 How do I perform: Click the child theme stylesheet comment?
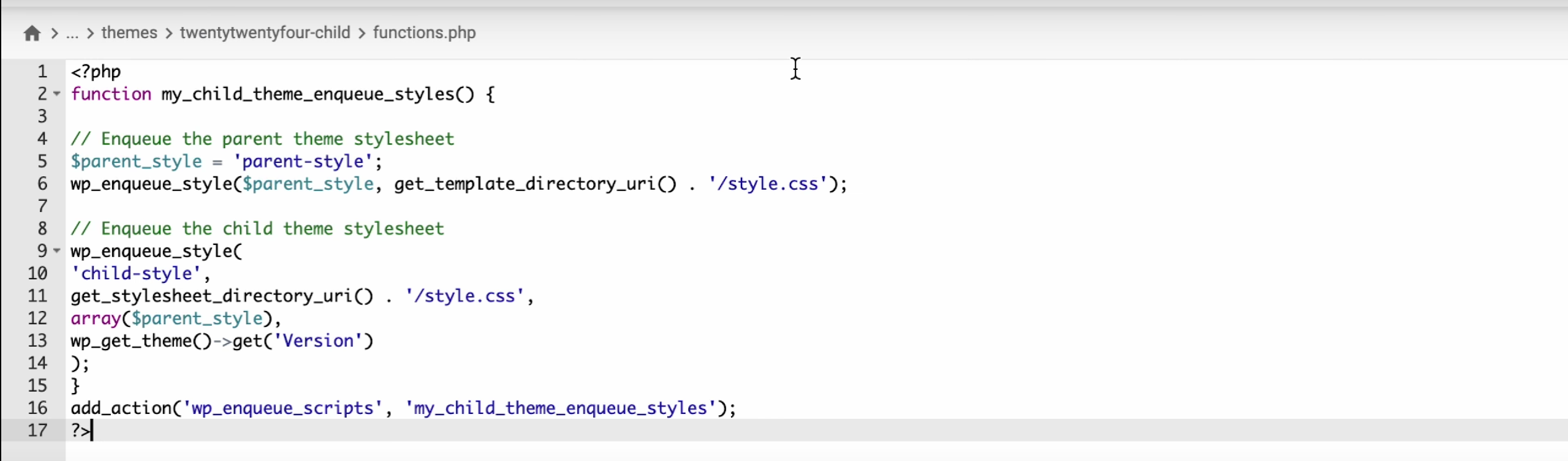[x=257, y=229]
